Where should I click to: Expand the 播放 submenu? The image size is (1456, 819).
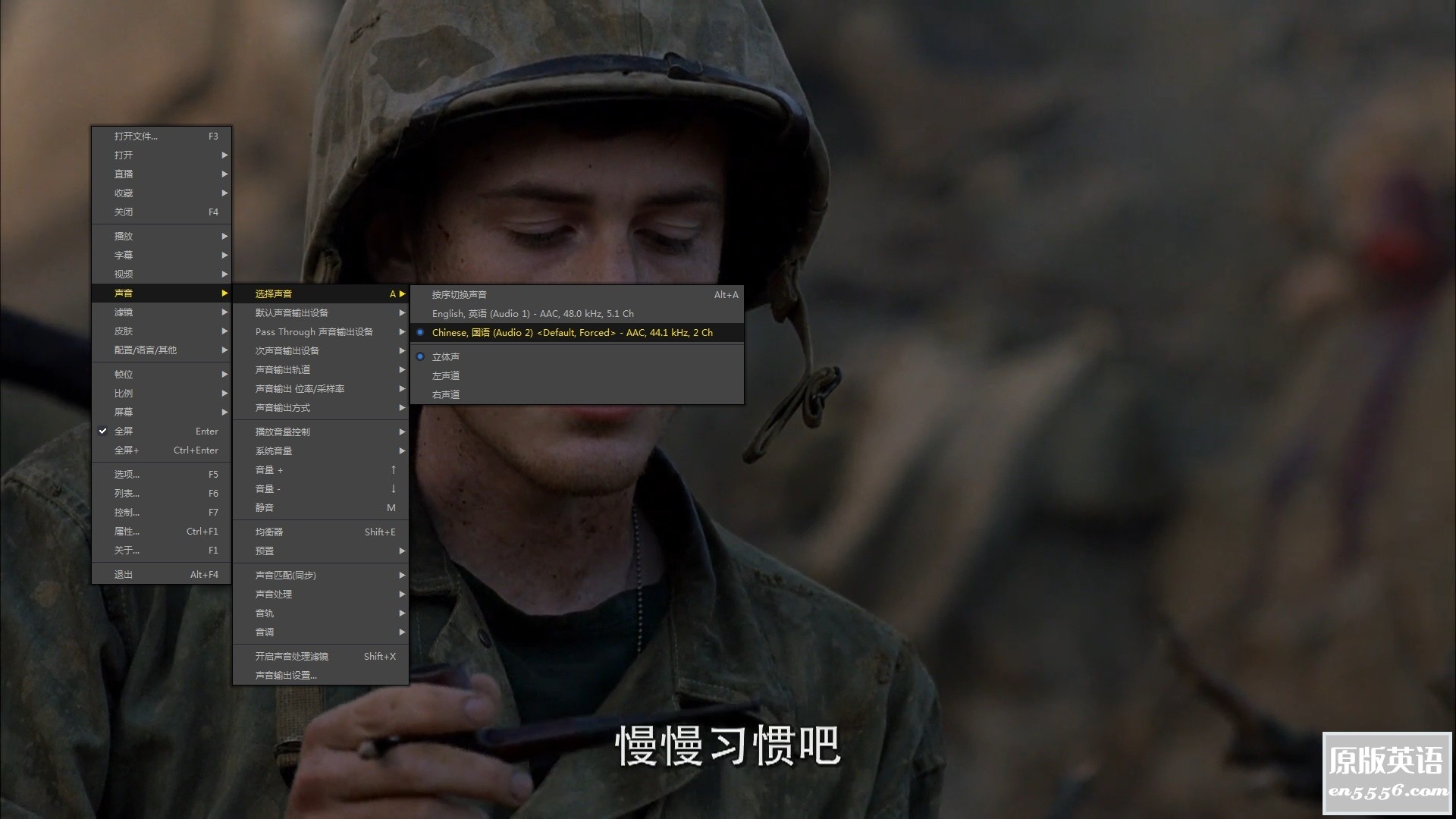pyautogui.click(x=162, y=236)
